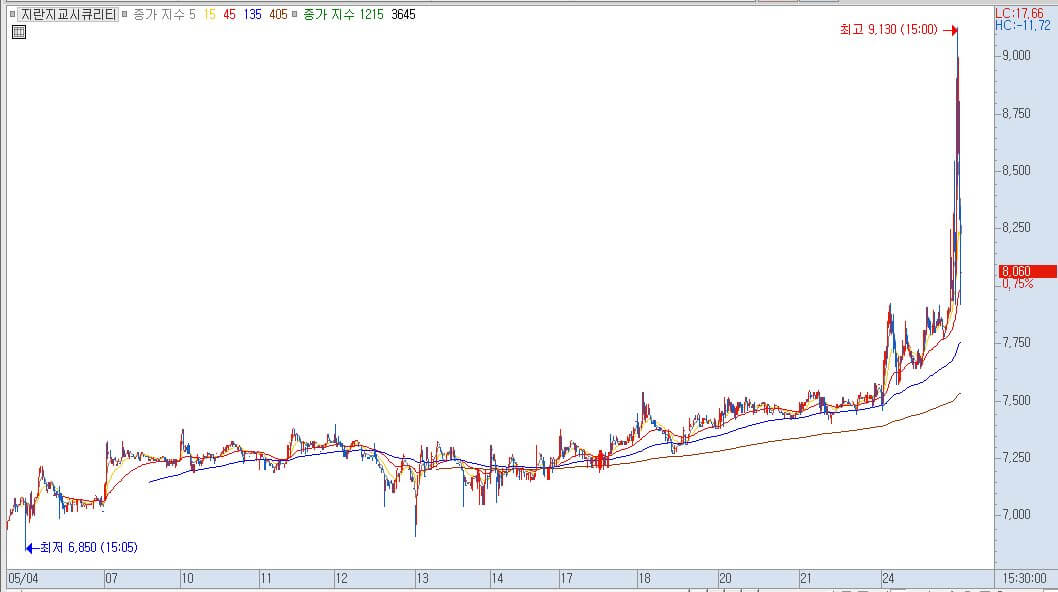The image size is (1058, 592).
Task: Click the 05/04 date on time axis
Action: (23, 578)
